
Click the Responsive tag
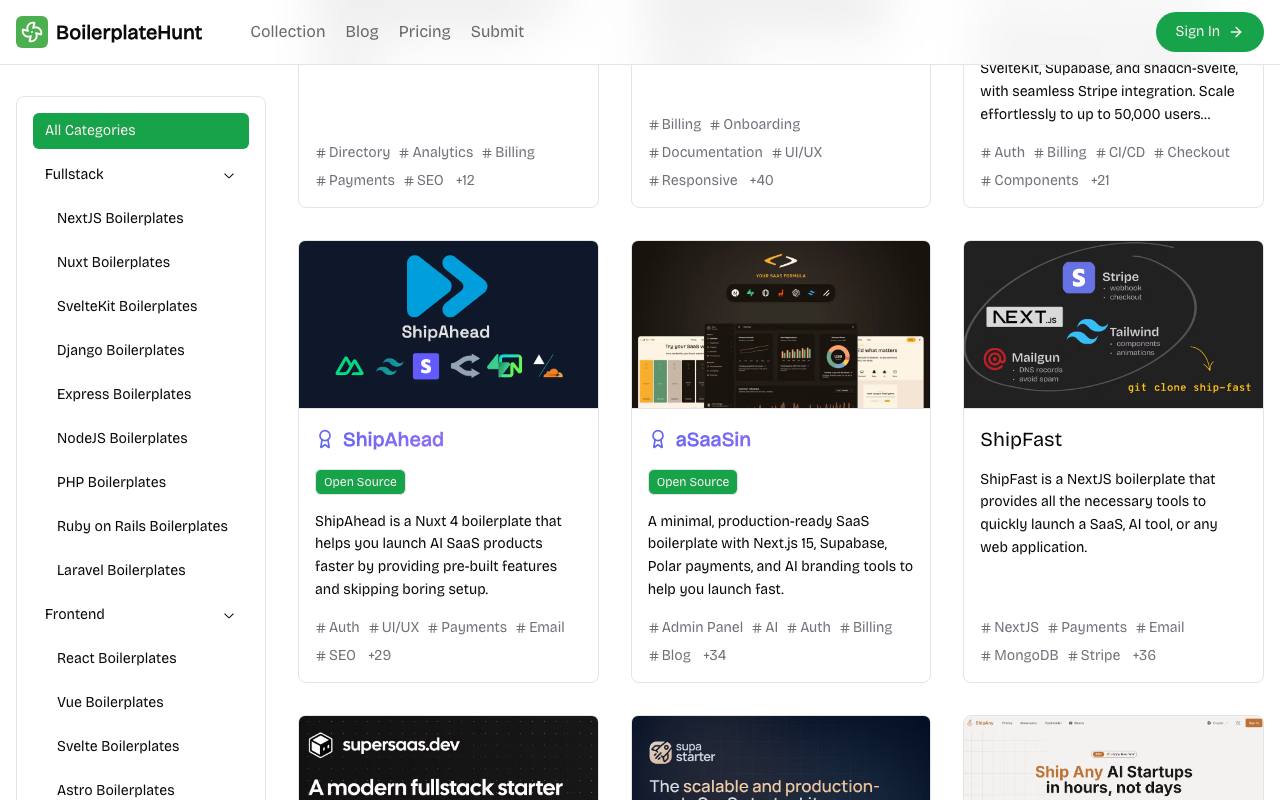click(693, 180)
